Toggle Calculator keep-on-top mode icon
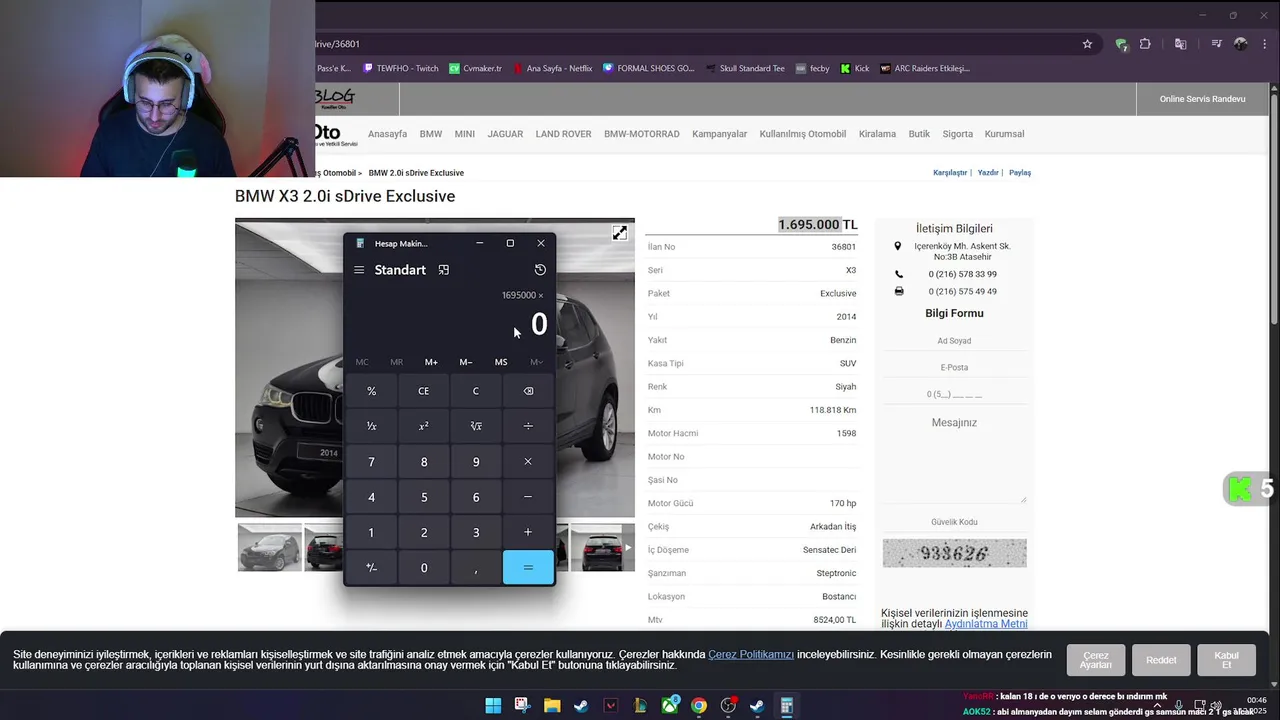The width and height of the screenshot is (1280, 720). tap(444, 270)
